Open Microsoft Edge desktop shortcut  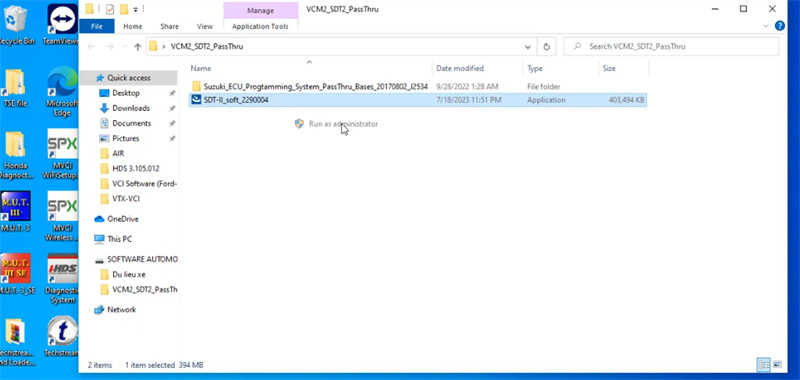(x=62, y=92)
